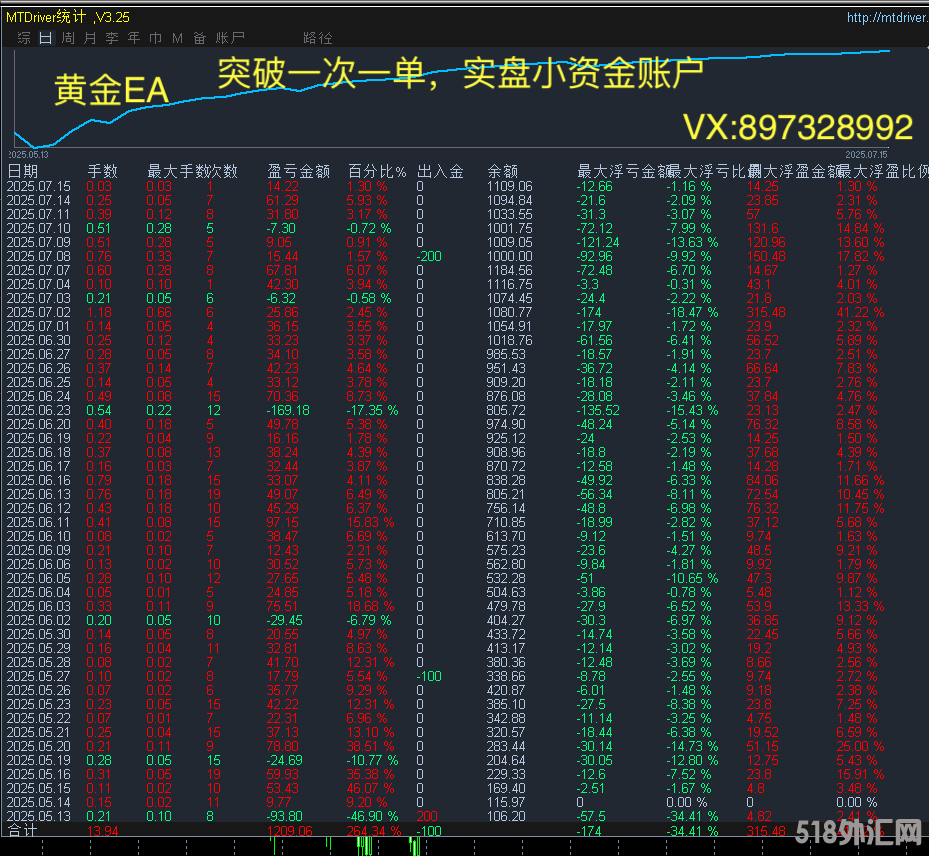
Task: Open the 备 notes view
Action: click(198, 37)
